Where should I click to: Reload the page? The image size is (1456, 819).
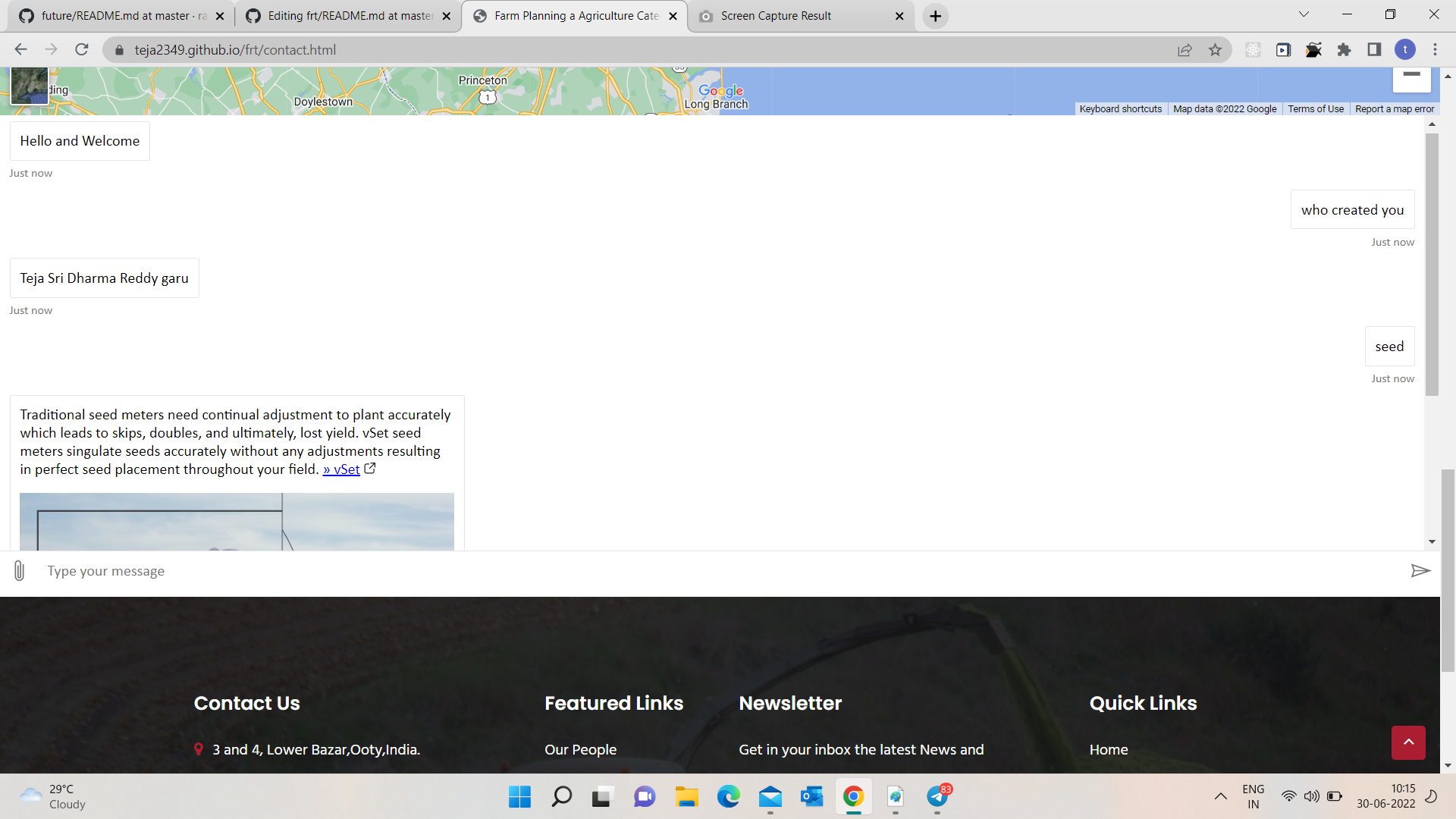(x=82, y=50)
